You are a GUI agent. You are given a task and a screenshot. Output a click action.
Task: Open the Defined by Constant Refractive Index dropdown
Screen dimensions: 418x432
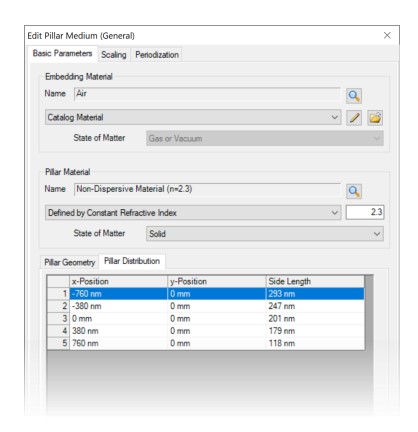[x=193, y=213]
